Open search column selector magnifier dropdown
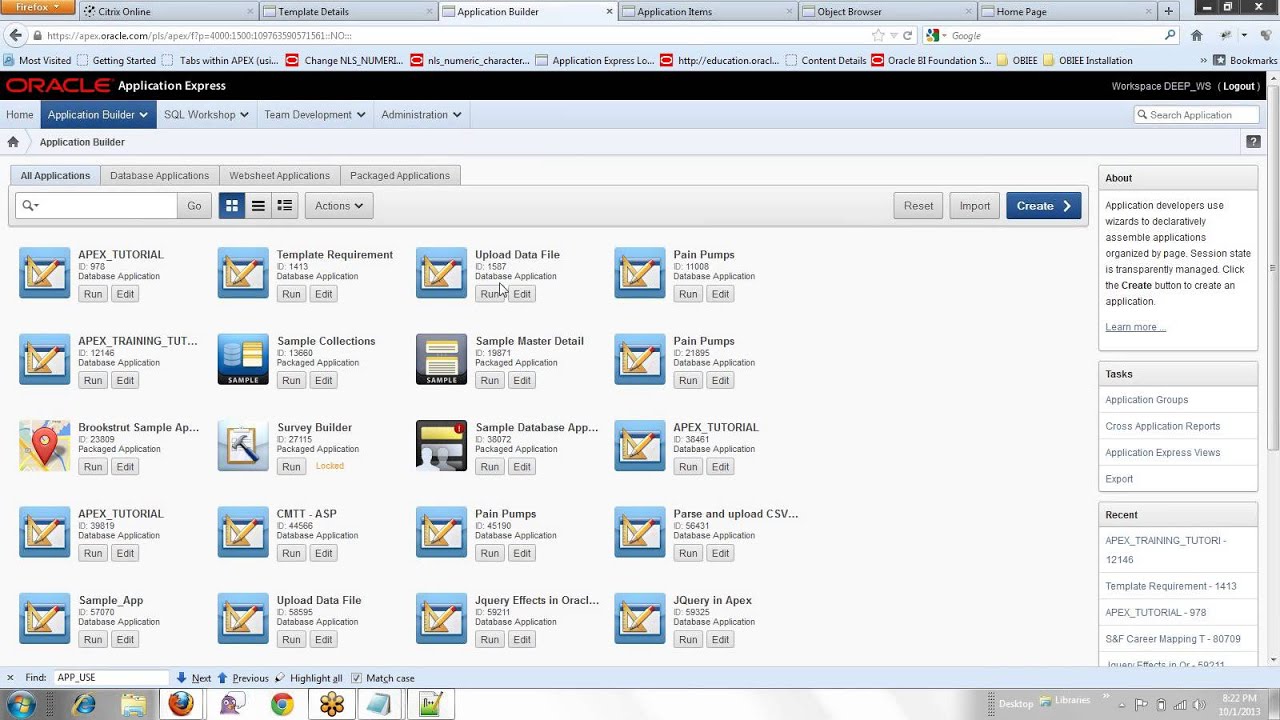The image size is (1280, 720). point(30,206)
